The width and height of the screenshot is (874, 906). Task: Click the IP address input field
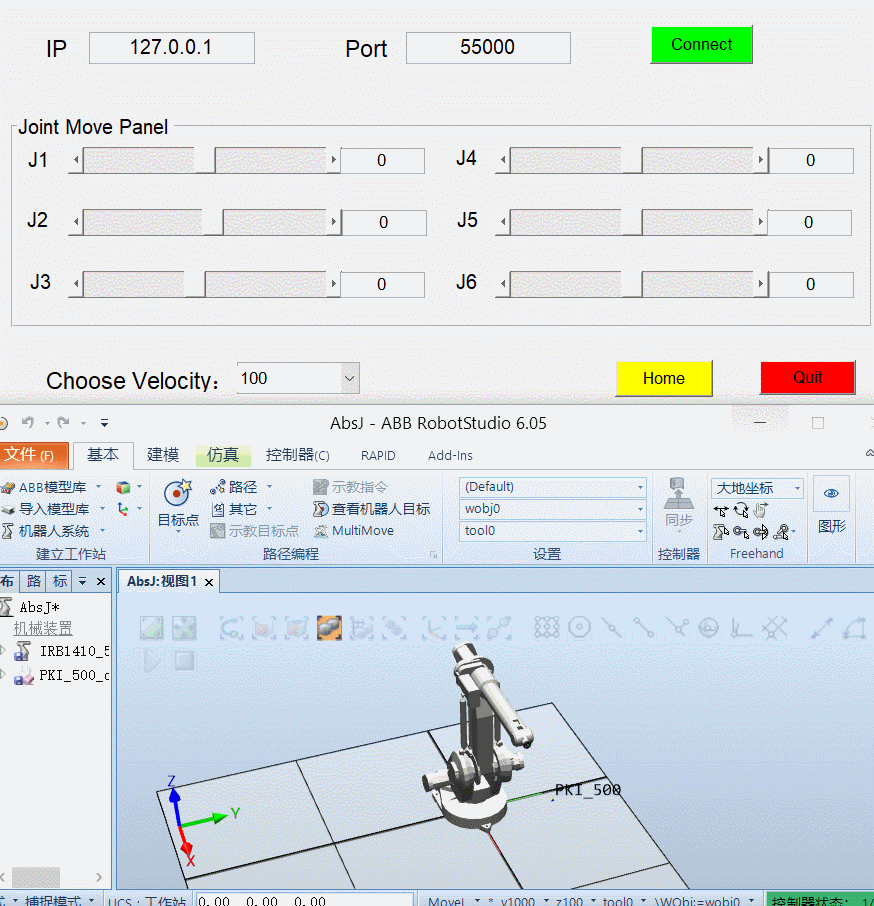171,47
